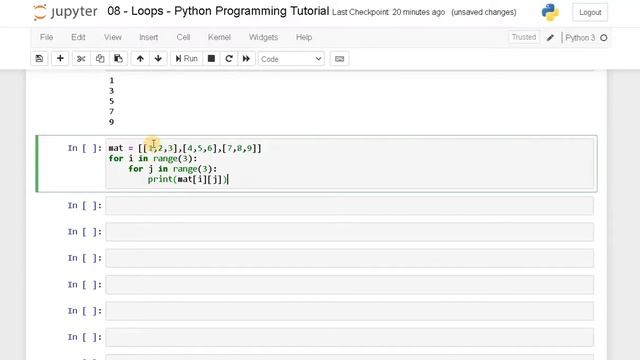Click output value 1
Viewport: 640px width, 360px height.
click(x=111, y=80)
